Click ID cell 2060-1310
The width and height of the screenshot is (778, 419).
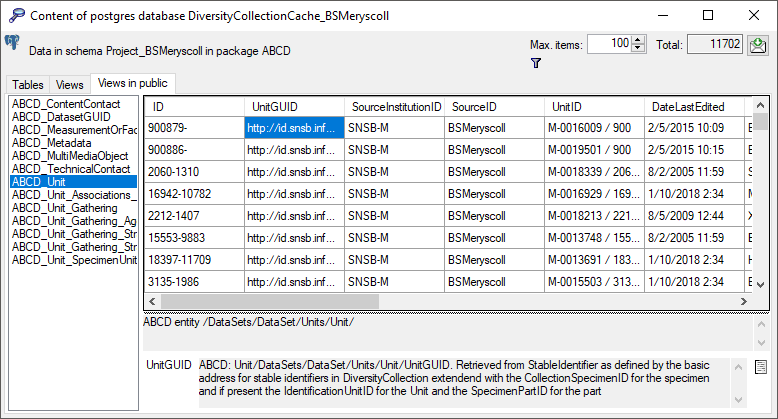pos(194,172)
